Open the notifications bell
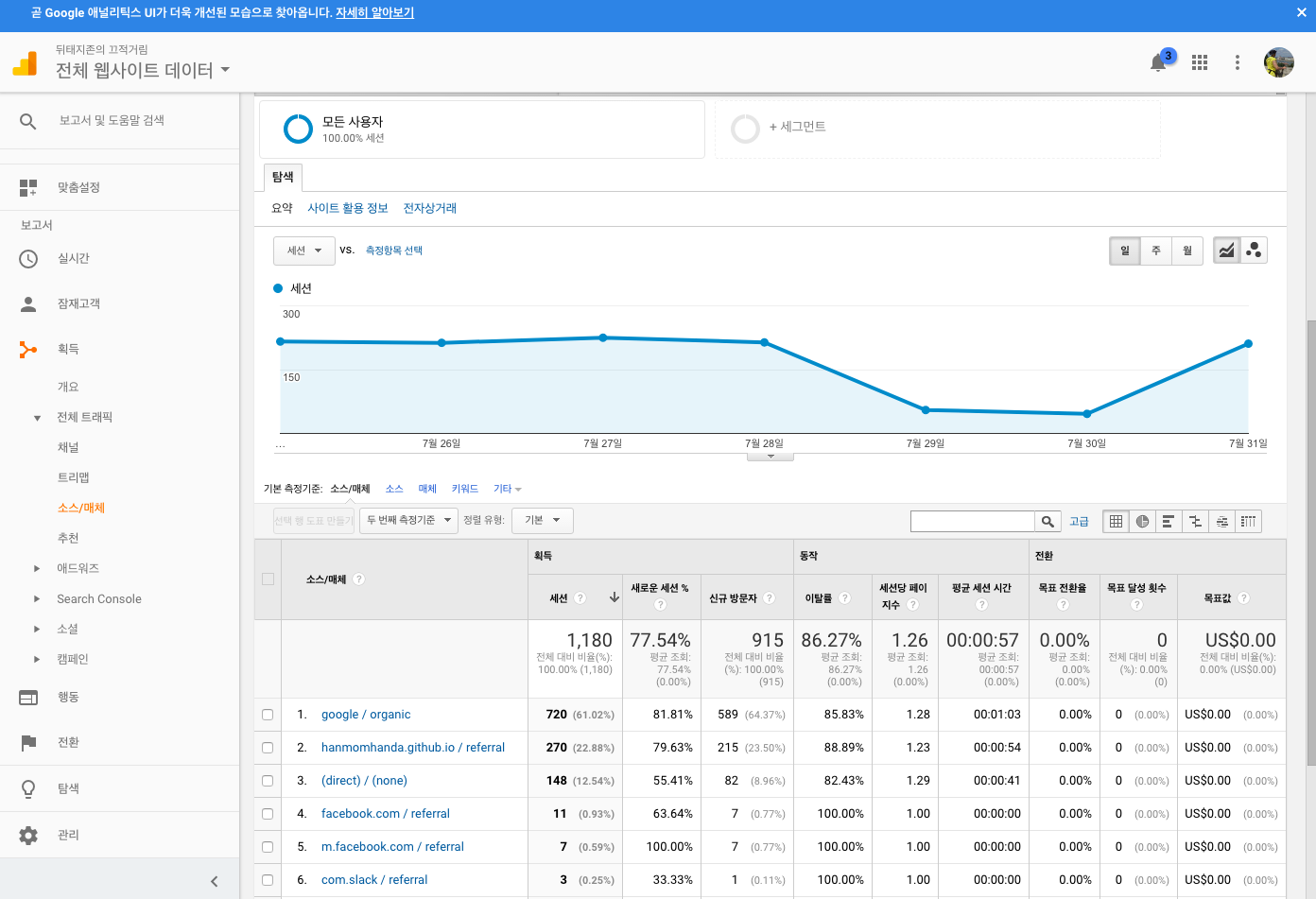 click(1158, 62)
